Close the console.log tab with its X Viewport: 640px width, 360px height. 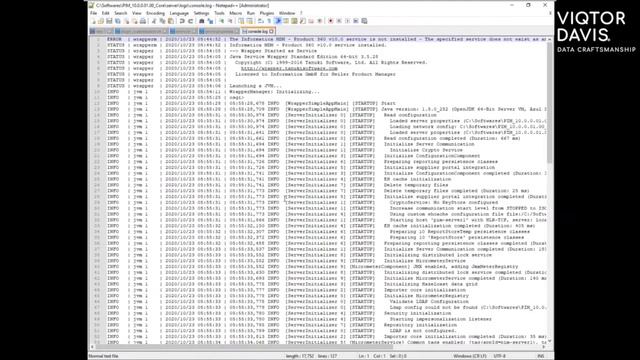point(272,31)
